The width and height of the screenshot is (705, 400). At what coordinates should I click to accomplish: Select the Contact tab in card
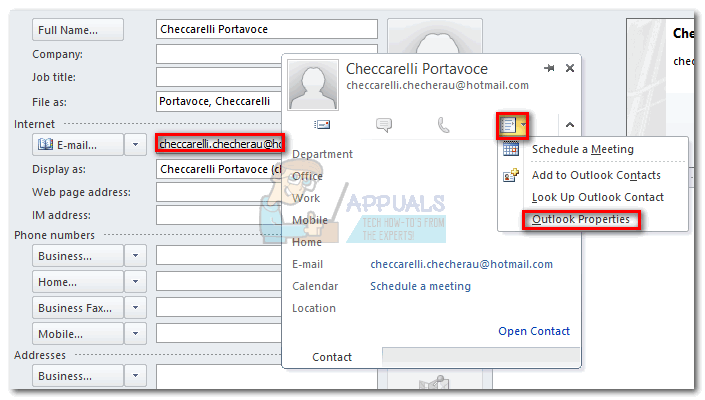pos(332,357)
